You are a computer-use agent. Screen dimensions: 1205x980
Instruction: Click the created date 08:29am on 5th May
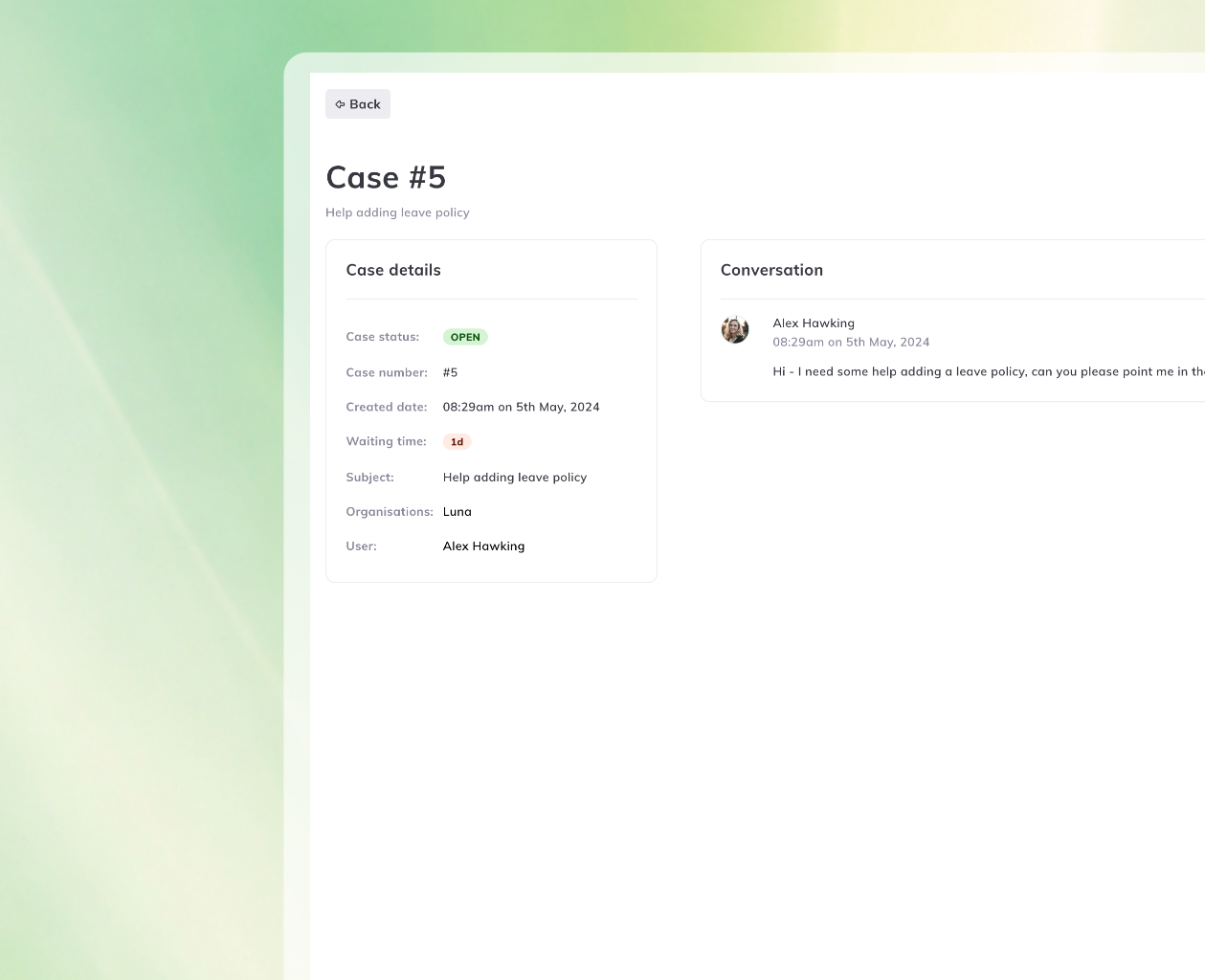click(x=522, y=407)
